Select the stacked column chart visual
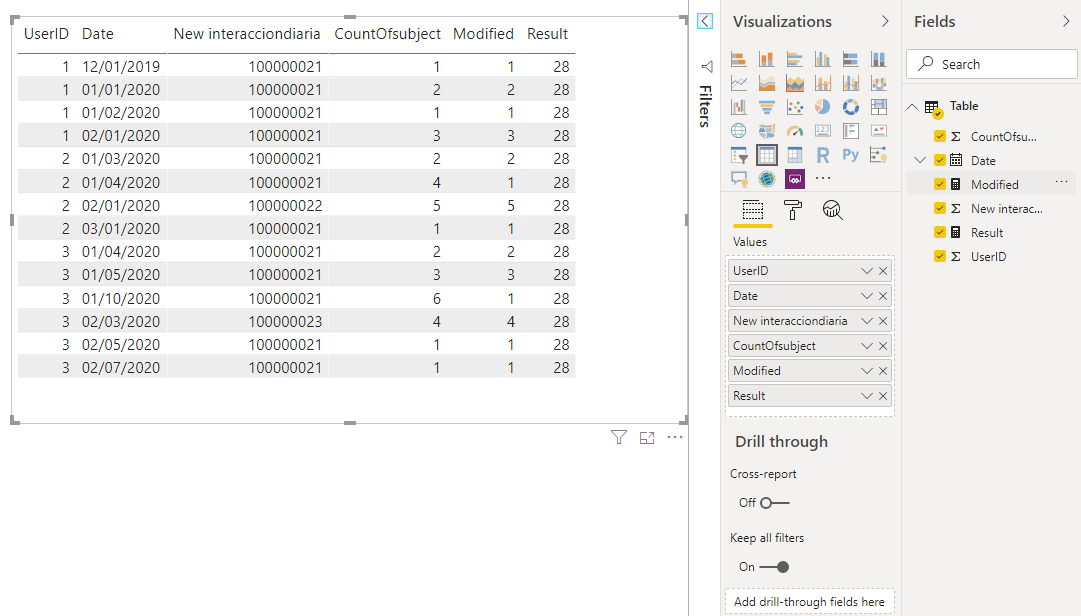This screenshot has width=1081, height=616. [x=767, y=59]
